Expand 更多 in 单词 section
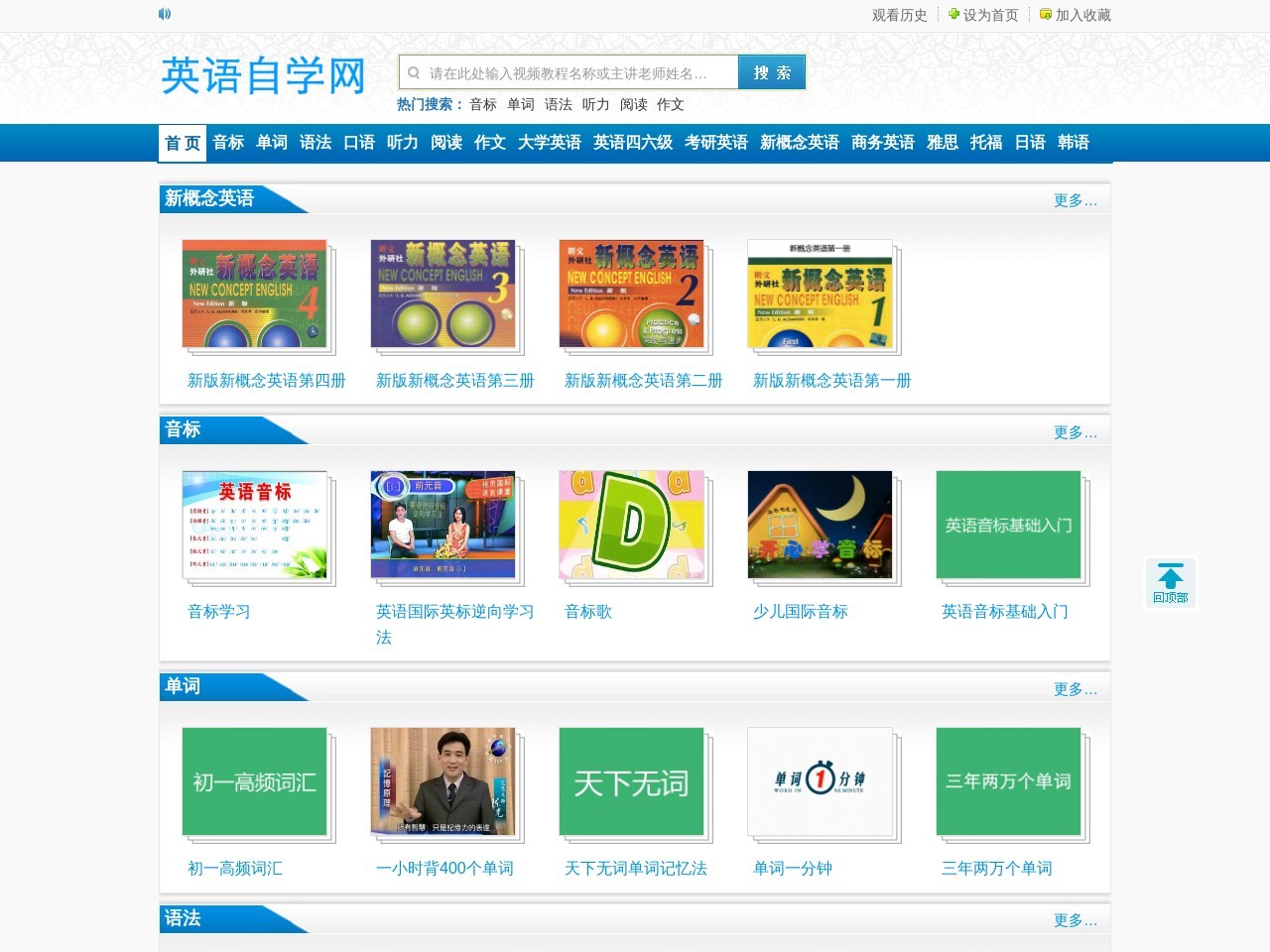Image resolution: width=1270 pixels, height=952 pixels. click(x=1075, y=689)
